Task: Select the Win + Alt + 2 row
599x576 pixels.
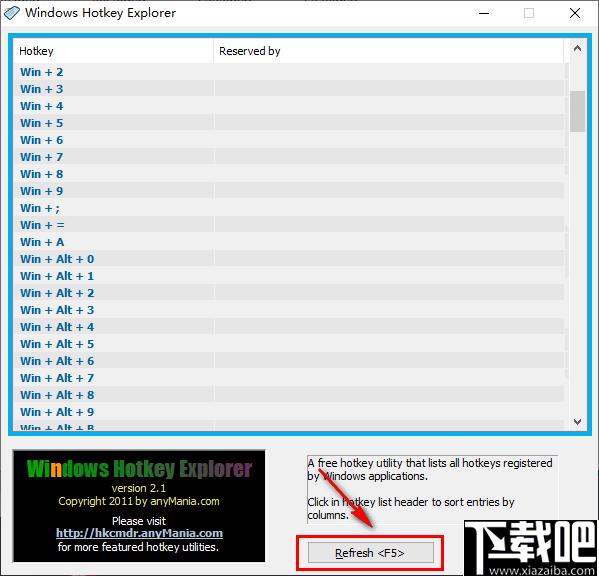Action: click(x=288, y=293)
